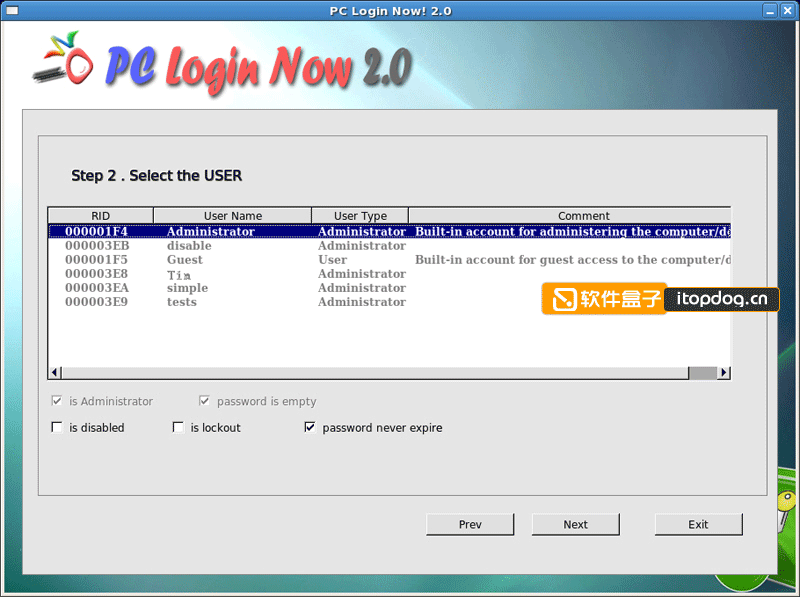The width and height of the screenshot is (800, 597).
Task: Click the guest access comment text
Action: pyautogui.click(x=572, y=260)
